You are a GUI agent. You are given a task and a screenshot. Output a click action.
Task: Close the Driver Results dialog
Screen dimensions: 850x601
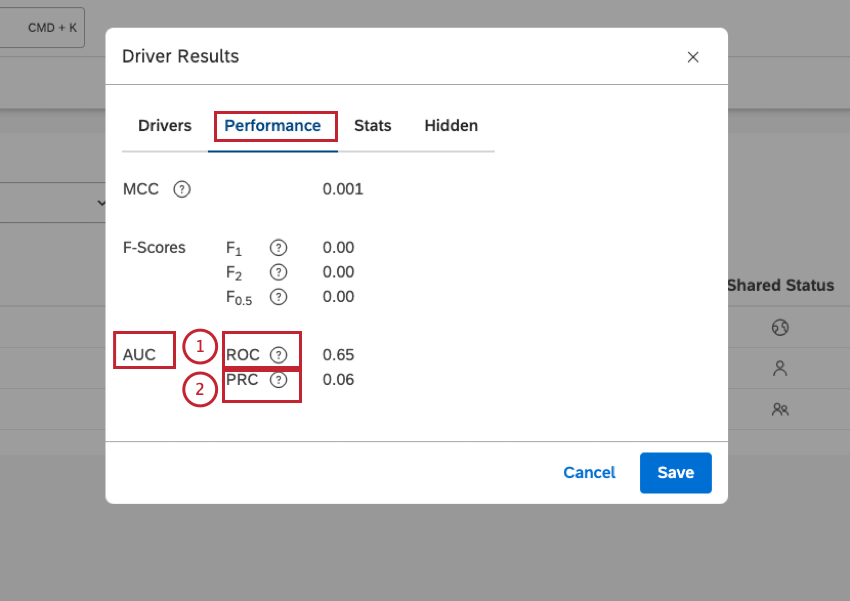(x=693, y=57)
